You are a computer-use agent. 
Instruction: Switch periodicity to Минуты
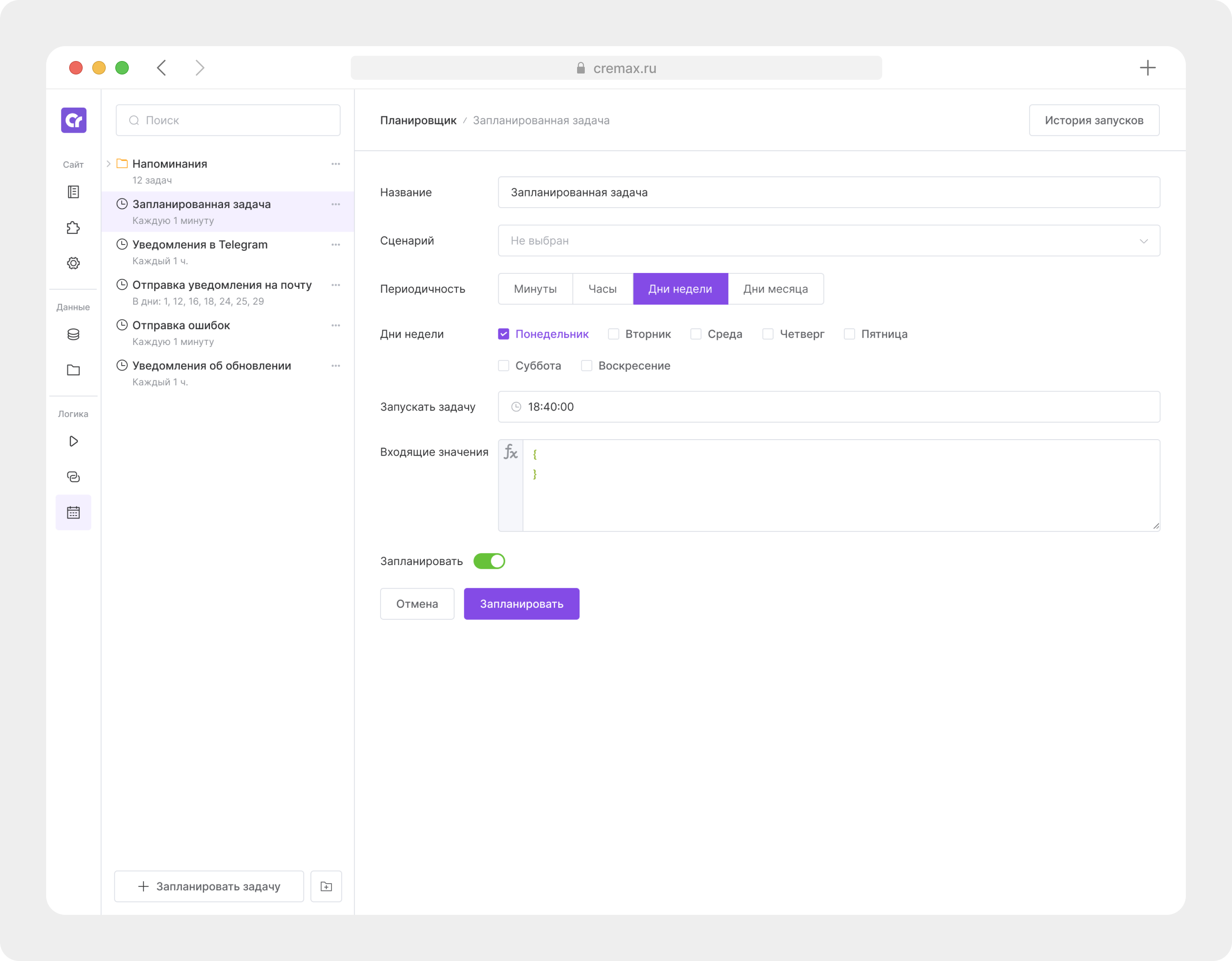click(x=535, y=289)
